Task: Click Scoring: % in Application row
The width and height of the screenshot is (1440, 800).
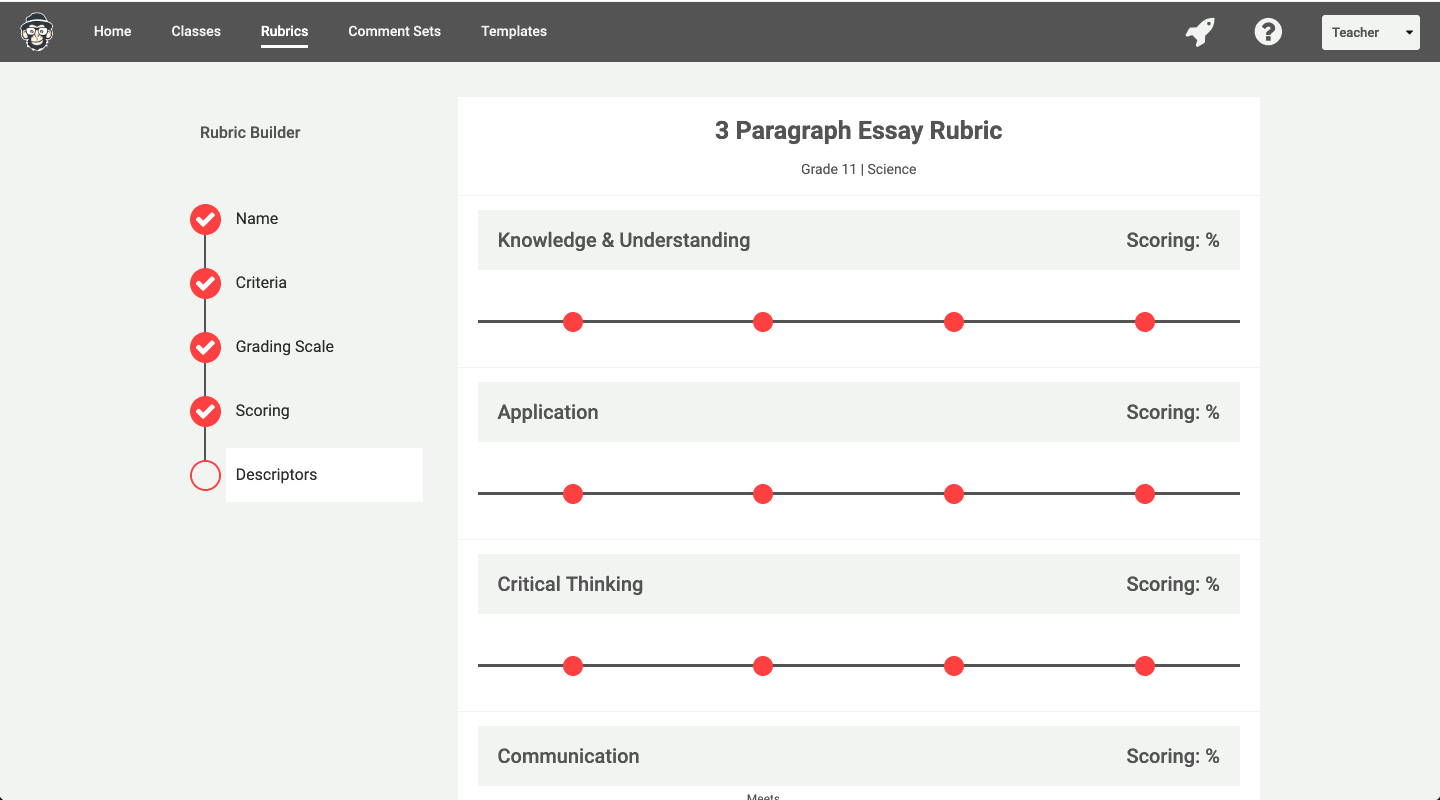Action: pyautogui.click(x=1173, y=412)
